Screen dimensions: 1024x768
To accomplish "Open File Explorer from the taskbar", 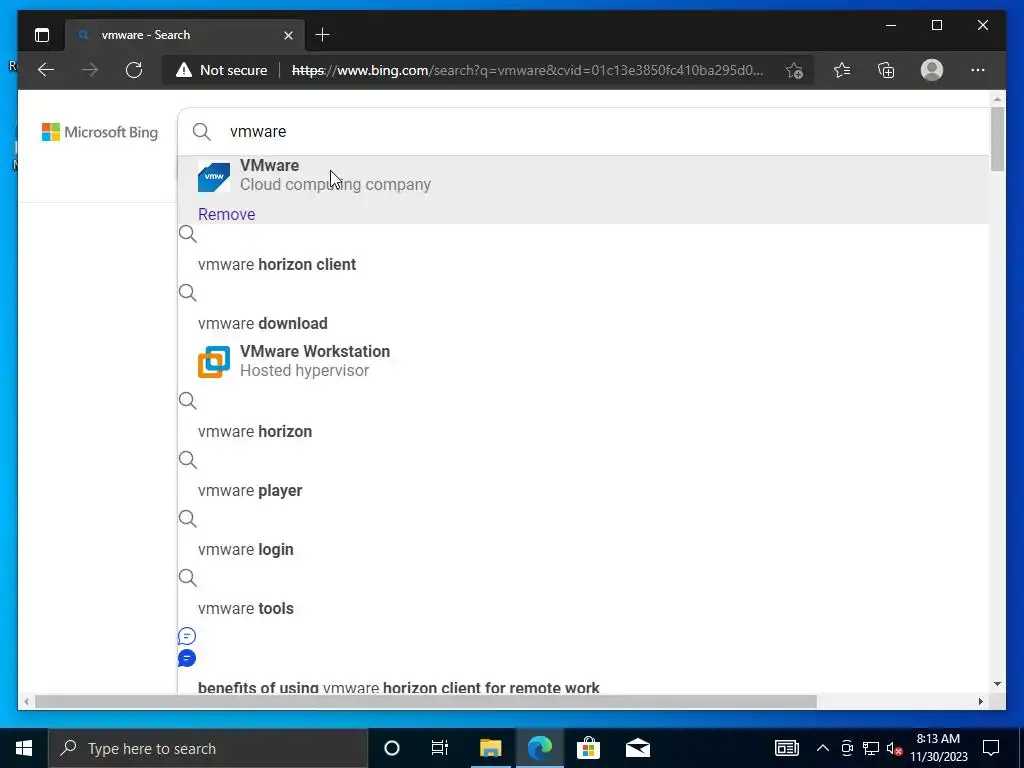I will tap(490, 748).
